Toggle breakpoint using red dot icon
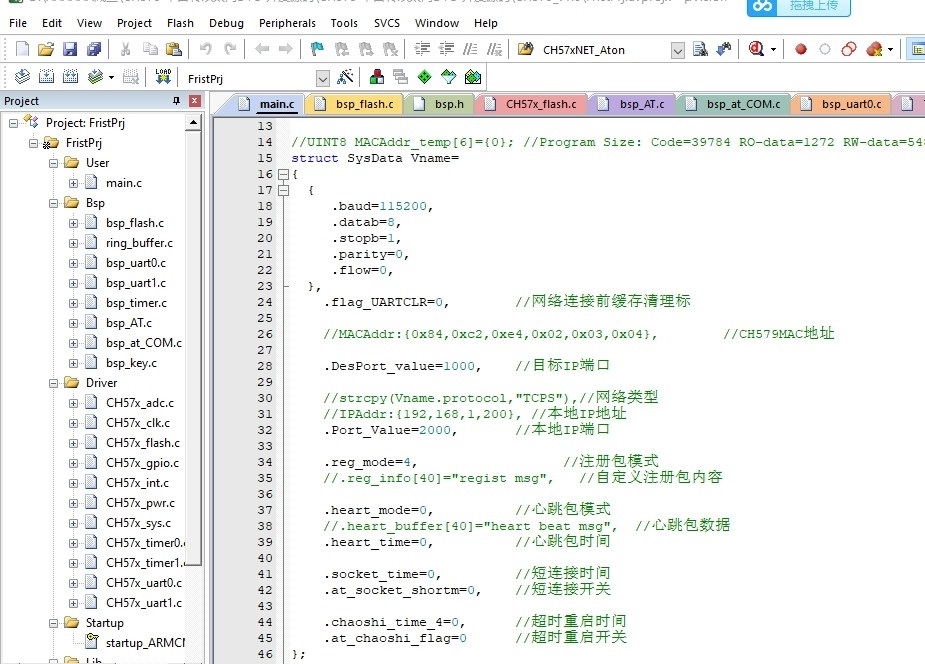The height and width of the screenshot is (664, 925). 801,49
